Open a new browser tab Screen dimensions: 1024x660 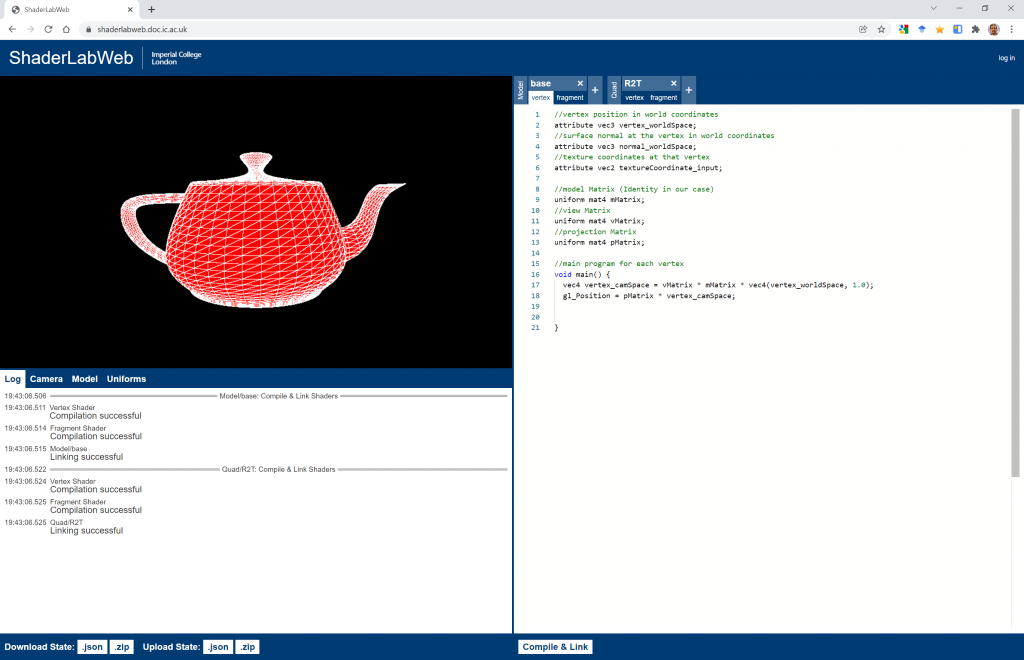pyautogui.click(x=151, y=9)
